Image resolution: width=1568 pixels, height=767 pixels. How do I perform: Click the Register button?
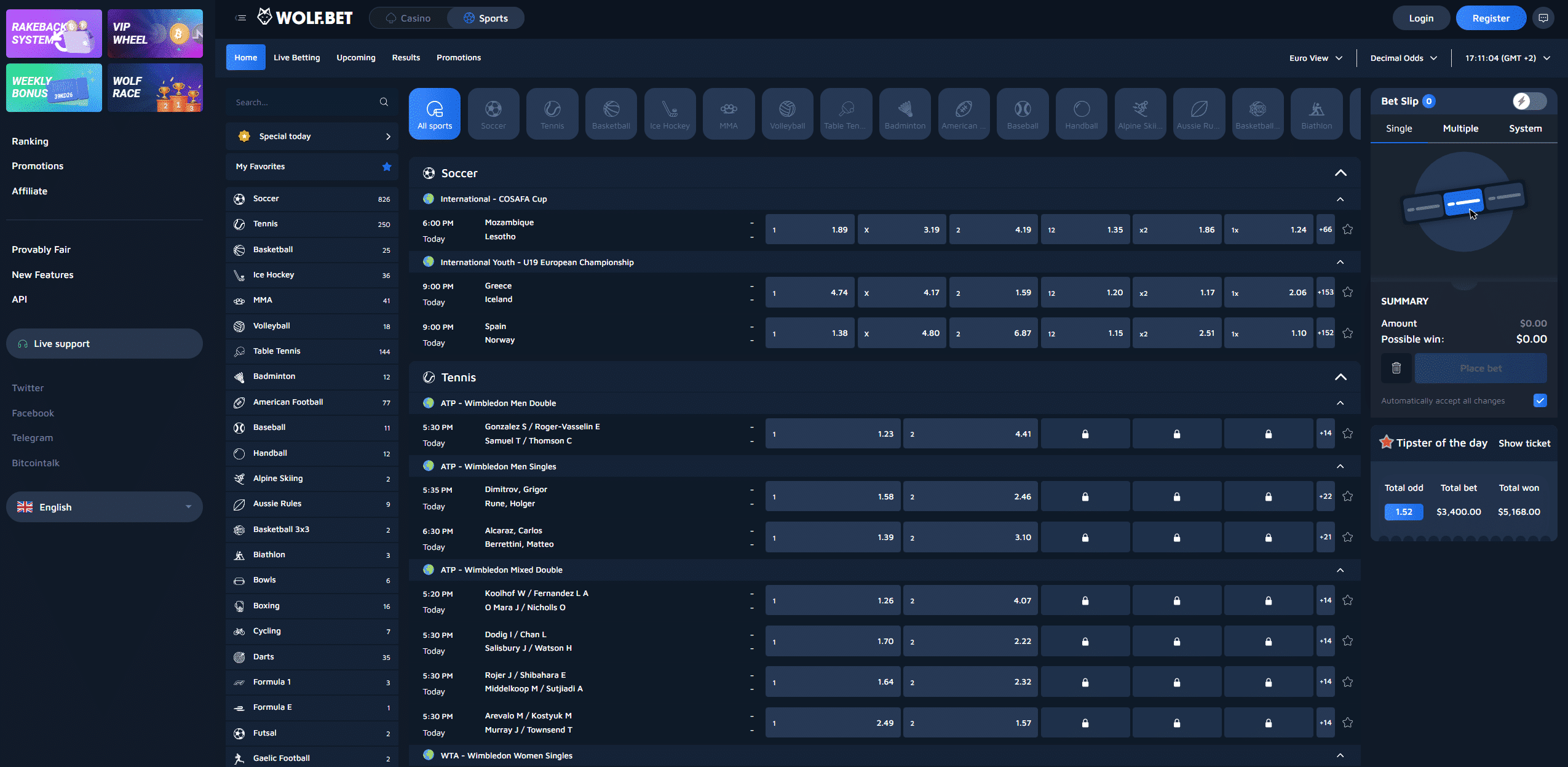[1491, 18]
